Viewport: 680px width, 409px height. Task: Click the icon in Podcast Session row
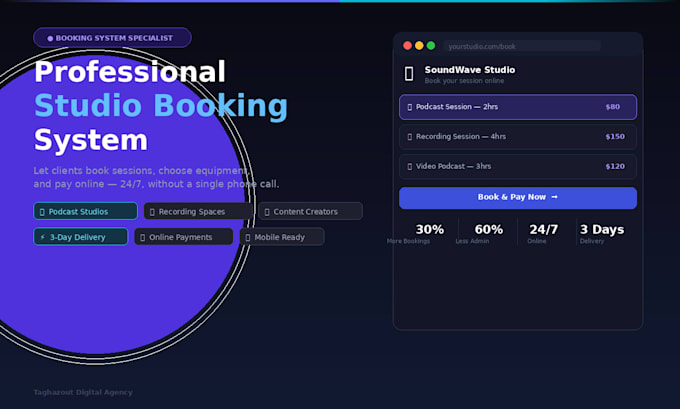pos(410,107)
